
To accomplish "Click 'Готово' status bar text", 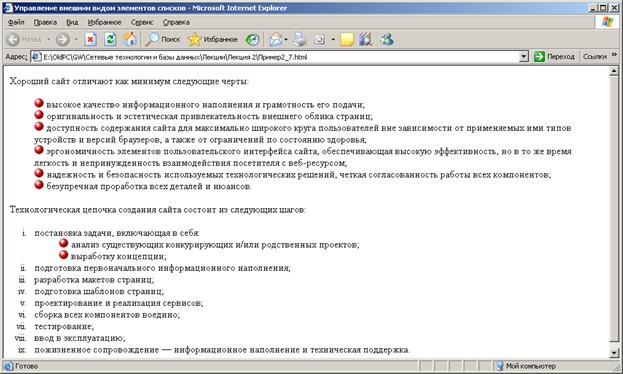I will [26, 366].
